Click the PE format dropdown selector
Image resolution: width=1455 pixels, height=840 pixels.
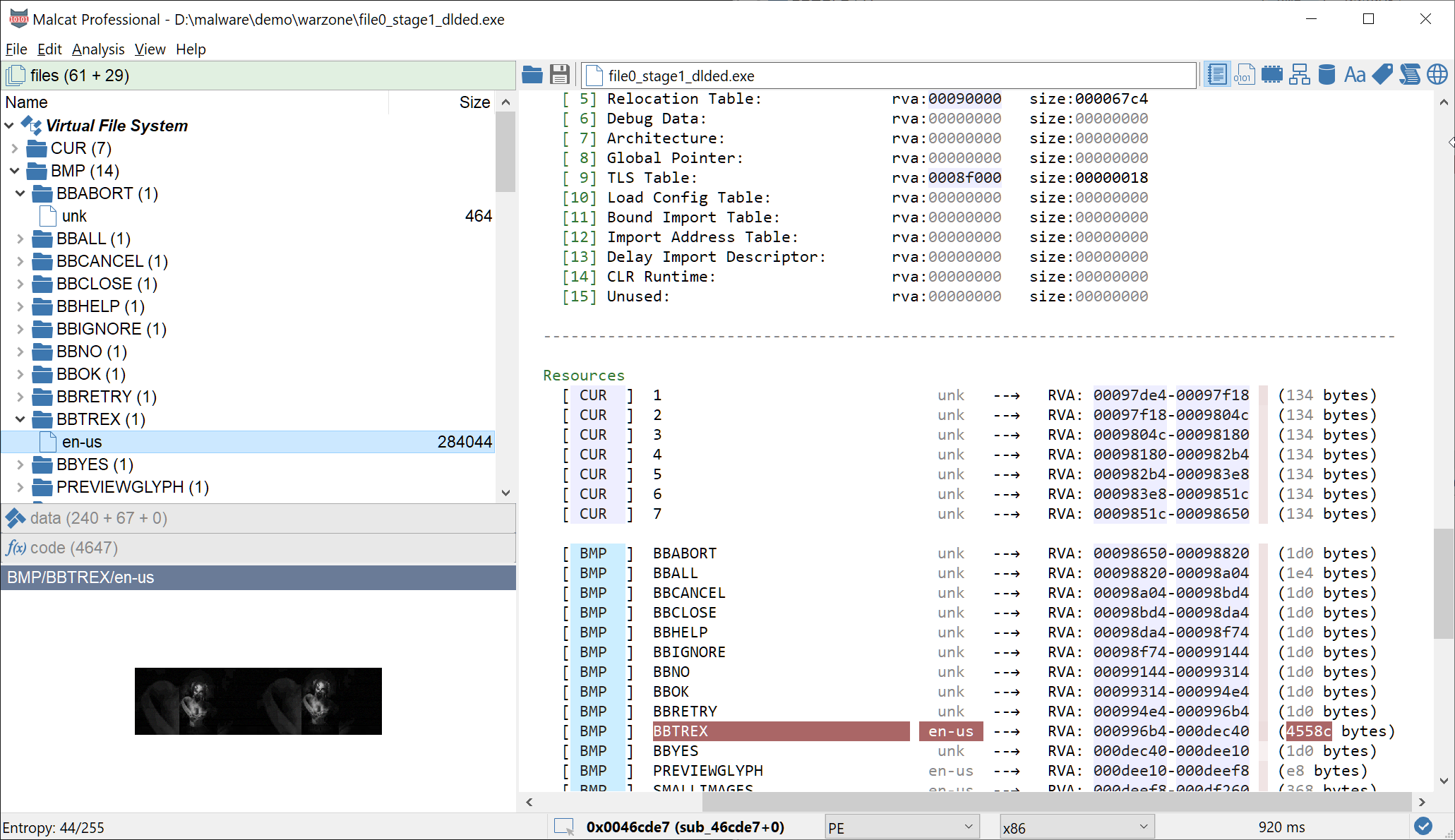[901, 826]
